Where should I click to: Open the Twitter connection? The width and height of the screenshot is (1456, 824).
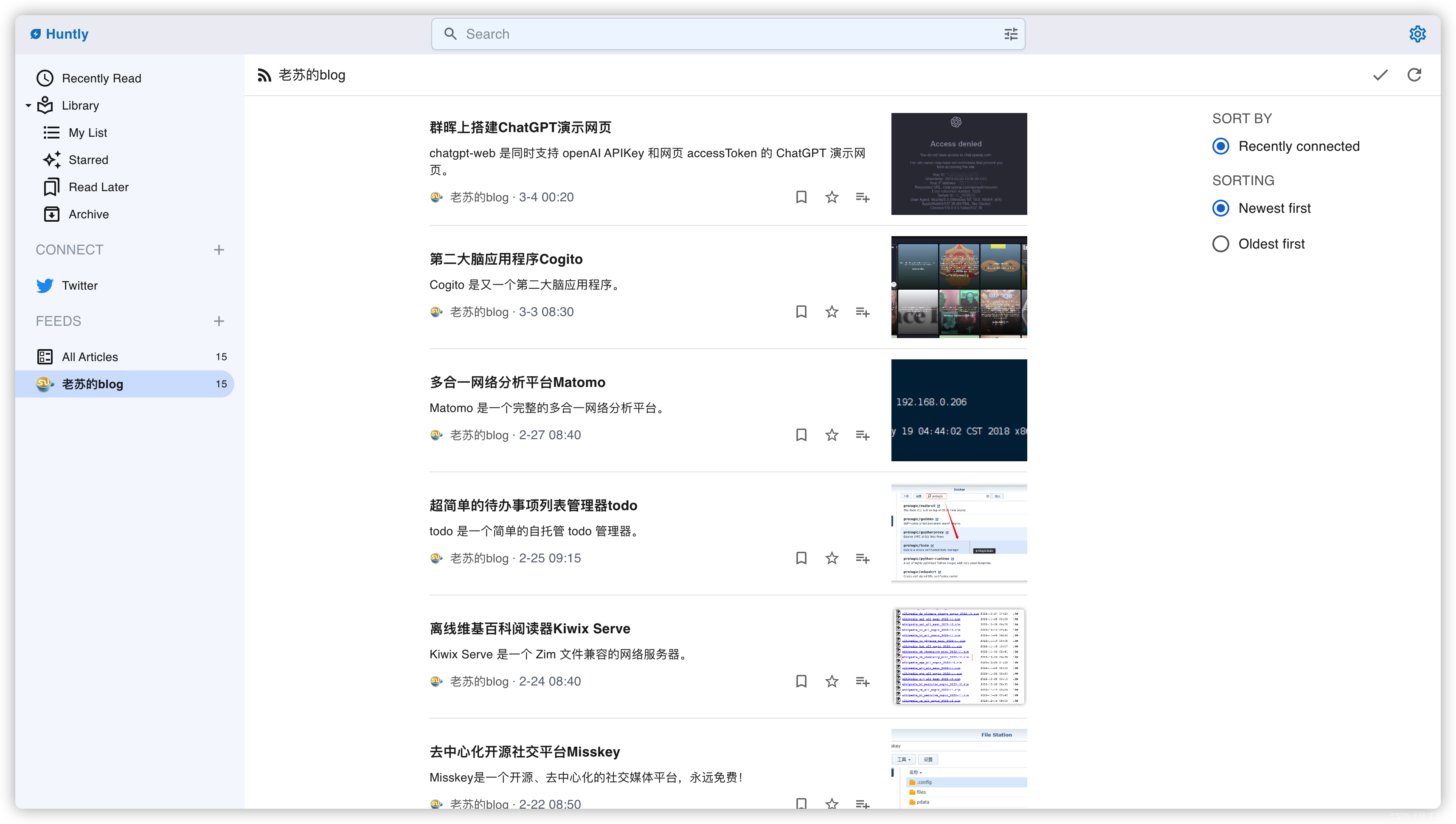[x=80, y=286]
